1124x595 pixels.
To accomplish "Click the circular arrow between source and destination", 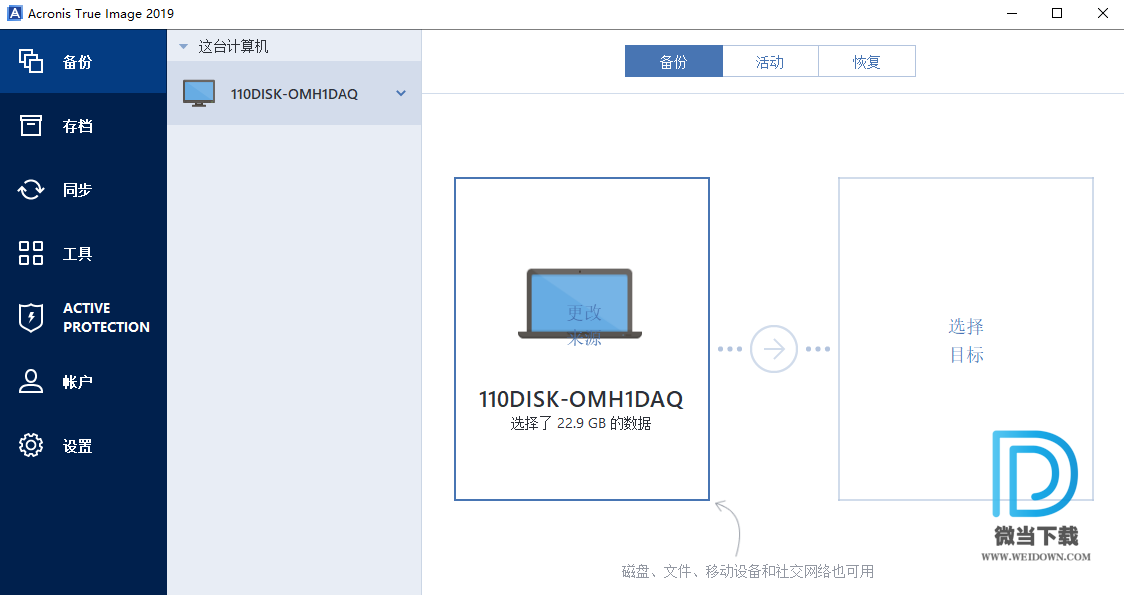I will (x=773, y=349).
